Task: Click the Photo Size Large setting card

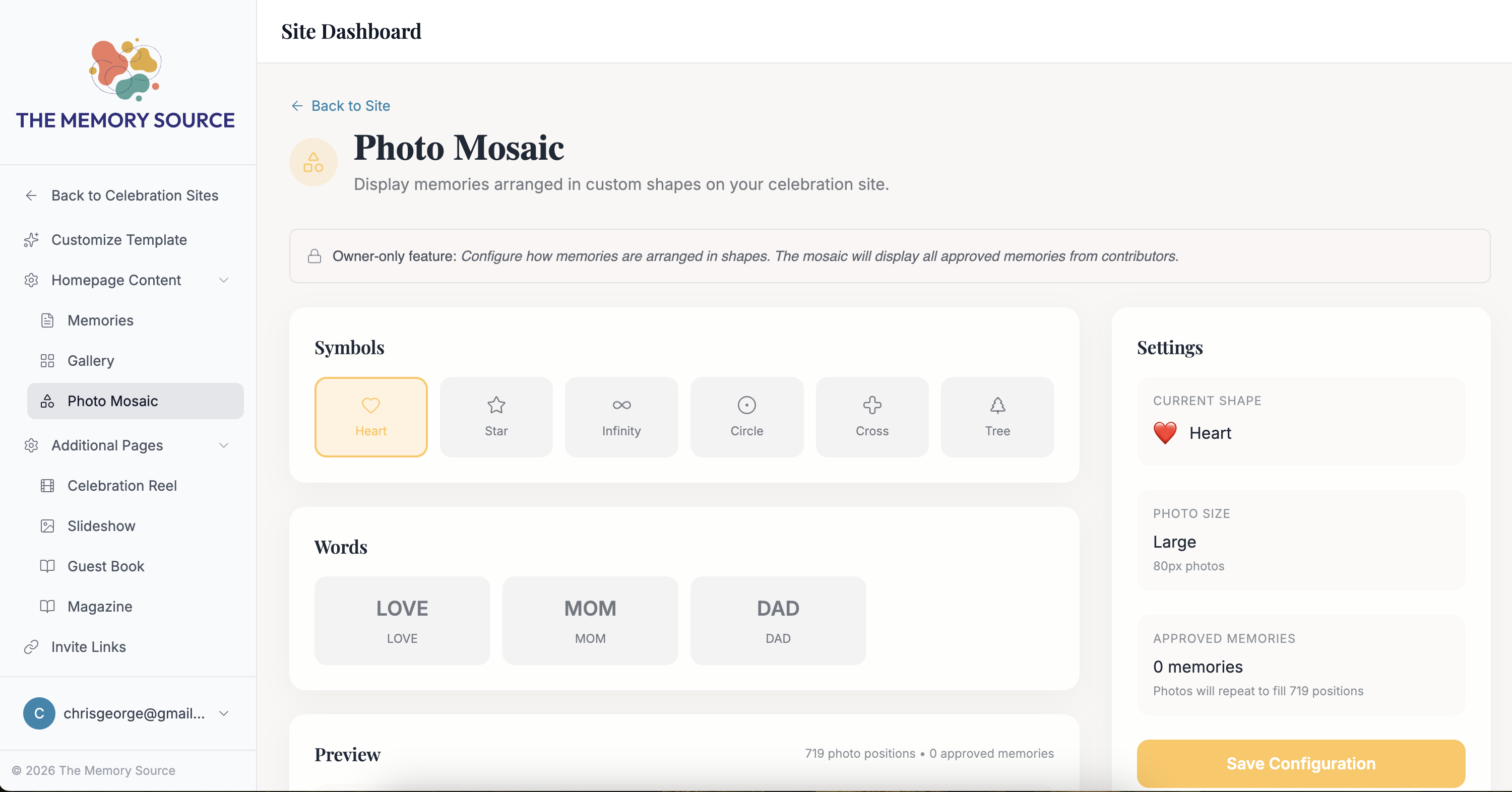Action: (x=1301, y=540)
